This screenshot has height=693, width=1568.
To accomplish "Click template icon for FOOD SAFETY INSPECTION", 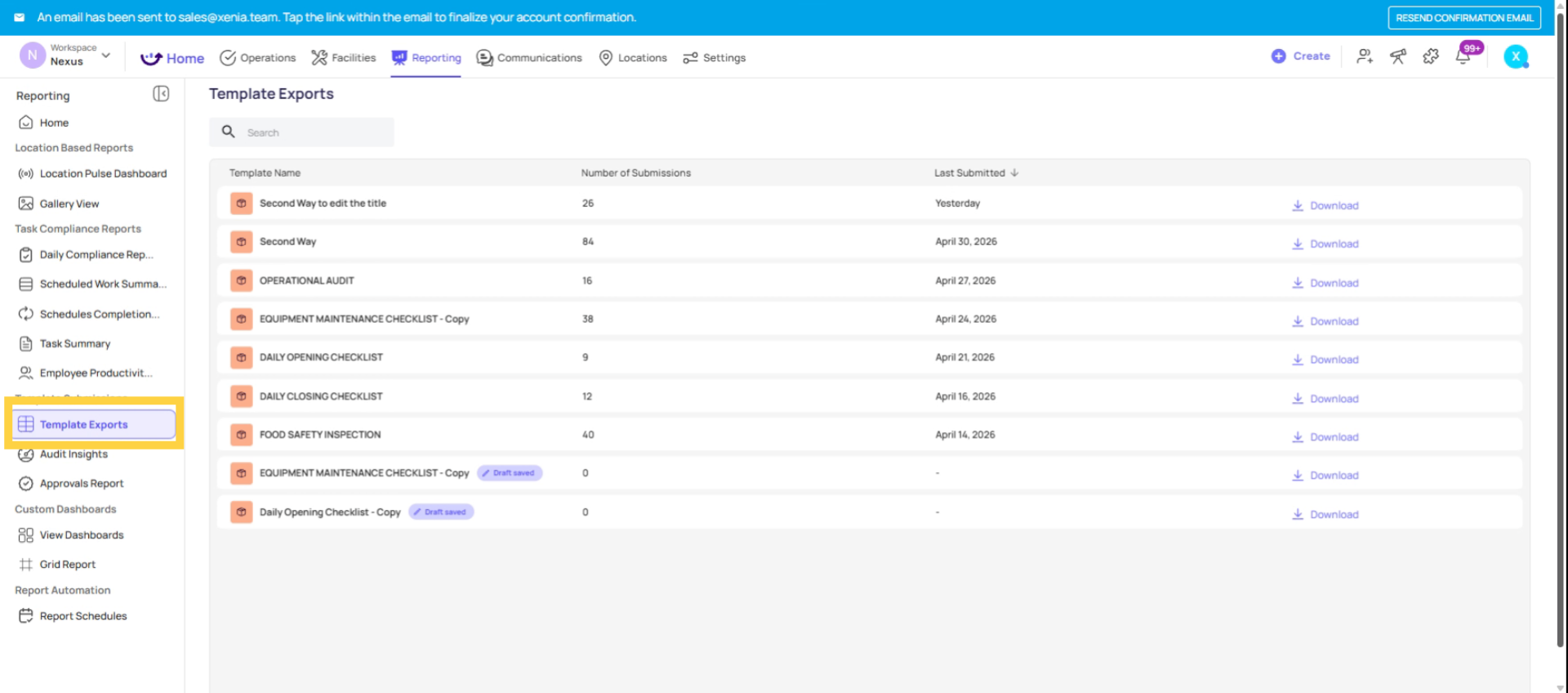I will pos(241,435).
